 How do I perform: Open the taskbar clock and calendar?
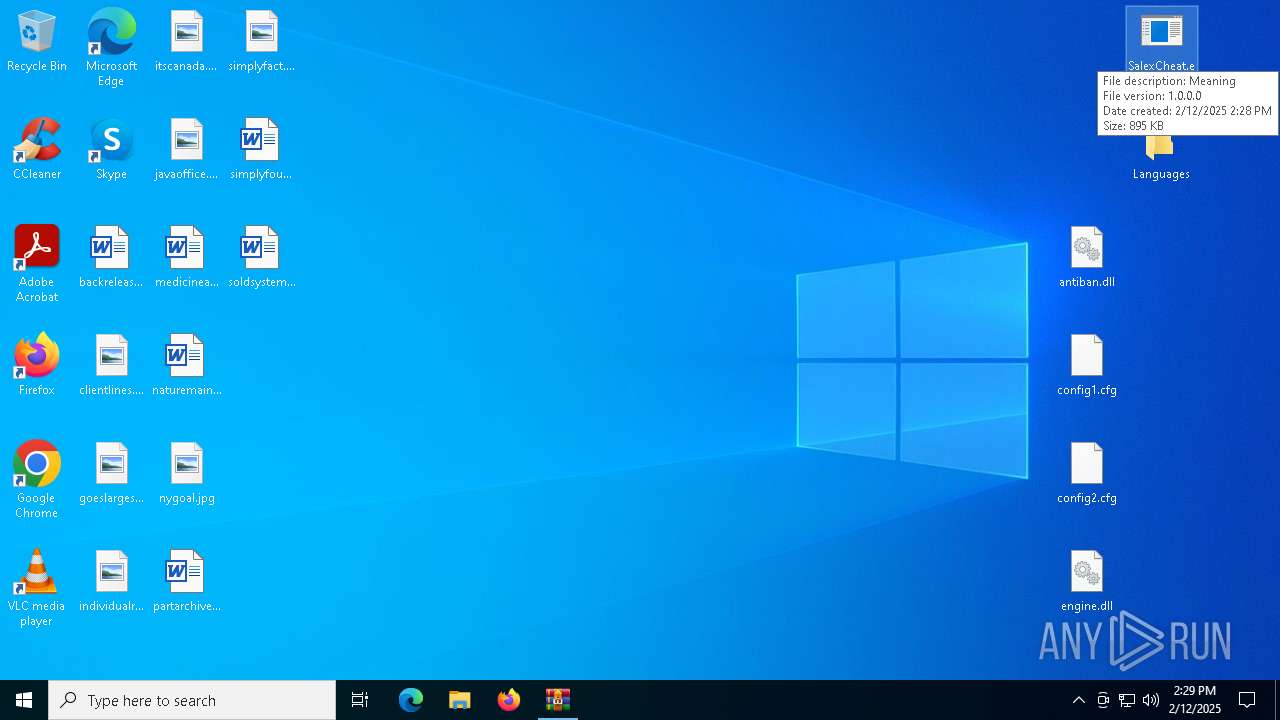1195,700
